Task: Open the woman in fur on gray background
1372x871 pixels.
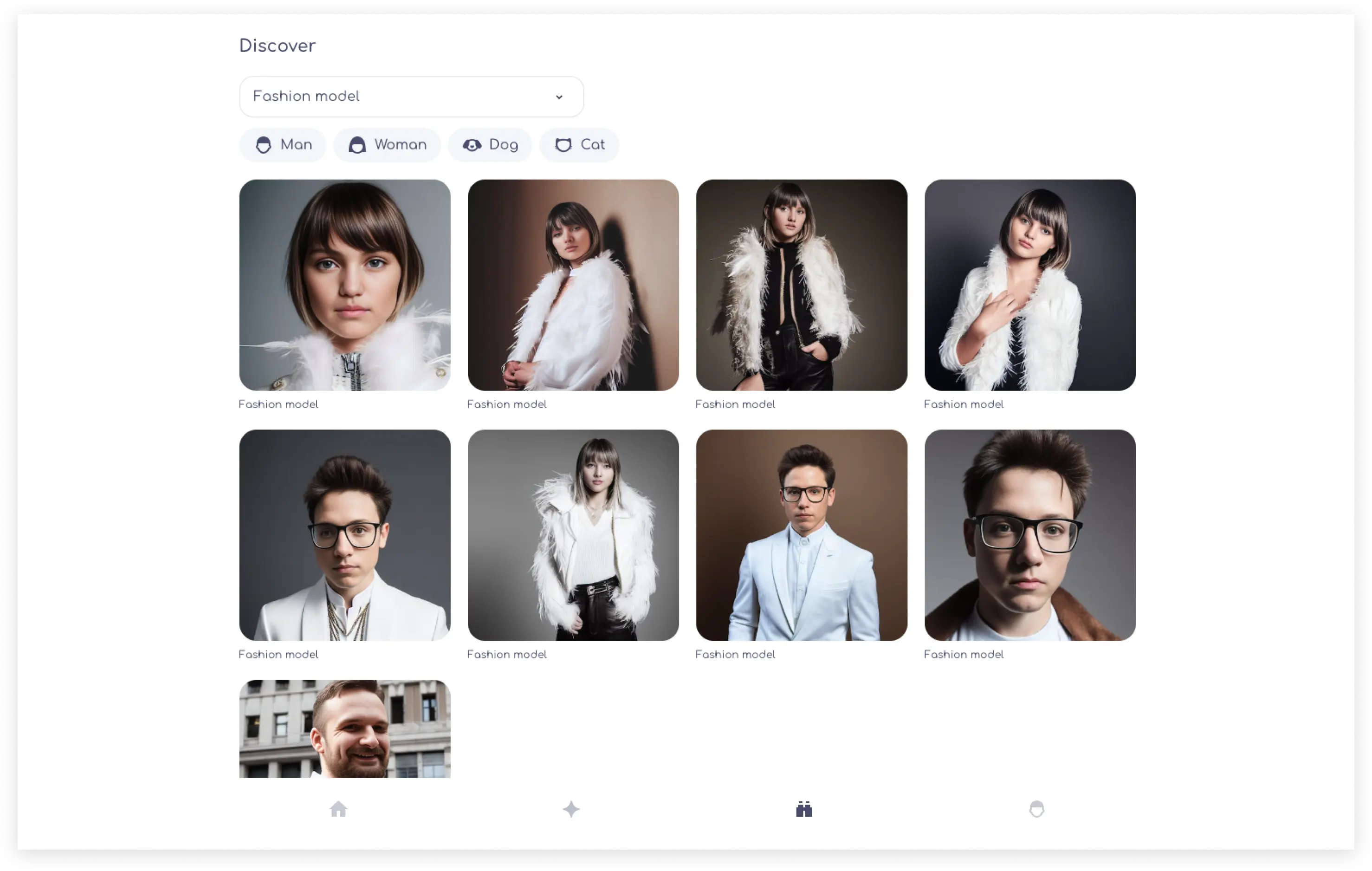Action: point(573,535)
